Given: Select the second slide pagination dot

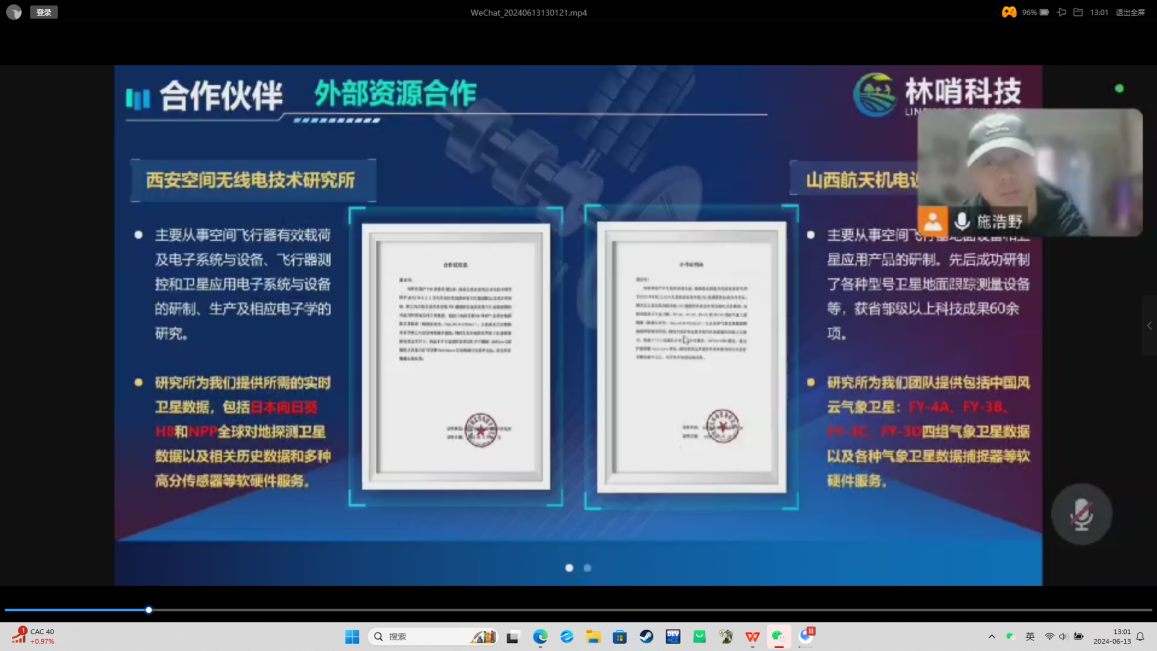Looking at the screenshot, I should (x=587, y=568).
